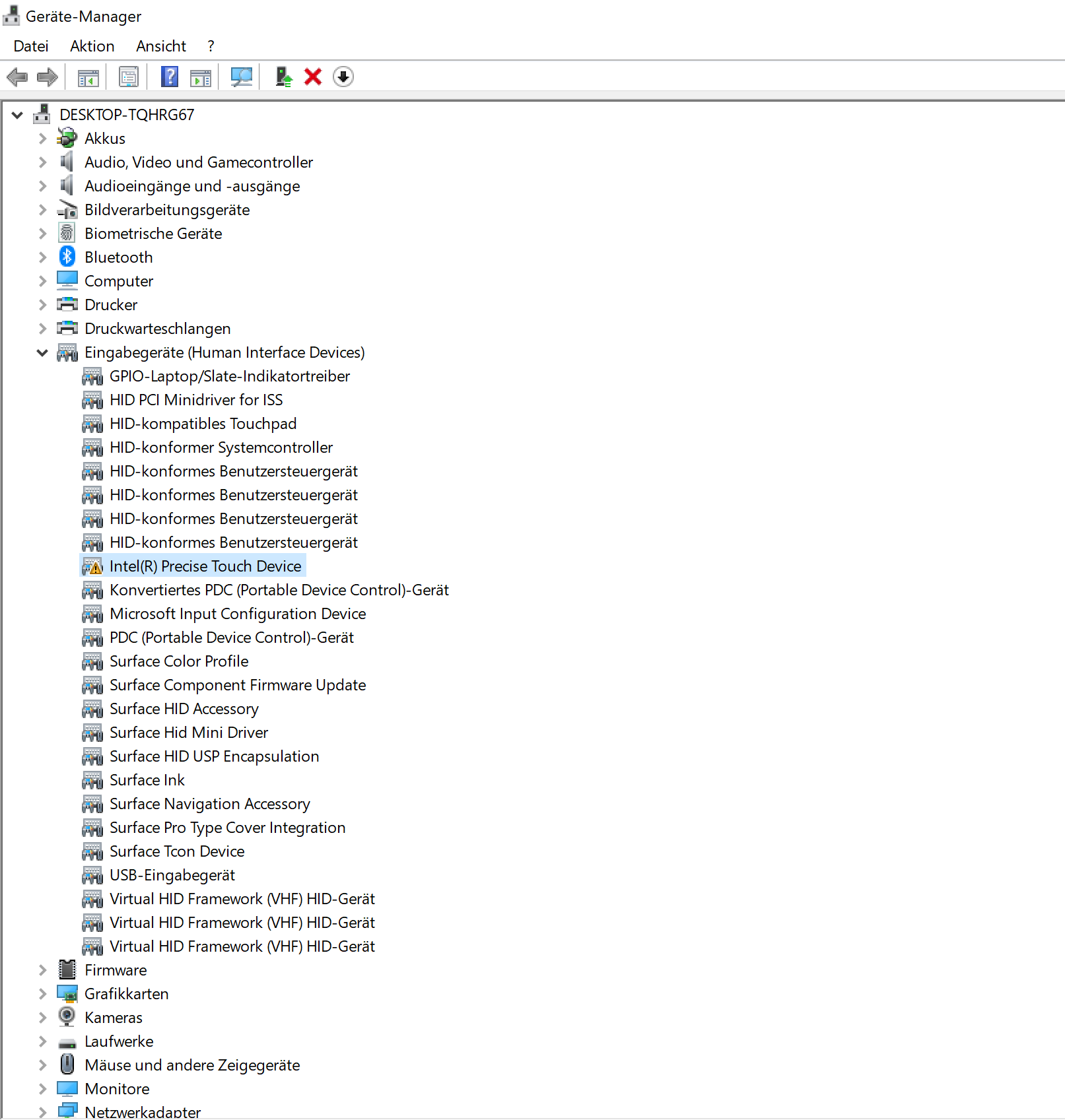Click the Monitore screen icon

67,1088
